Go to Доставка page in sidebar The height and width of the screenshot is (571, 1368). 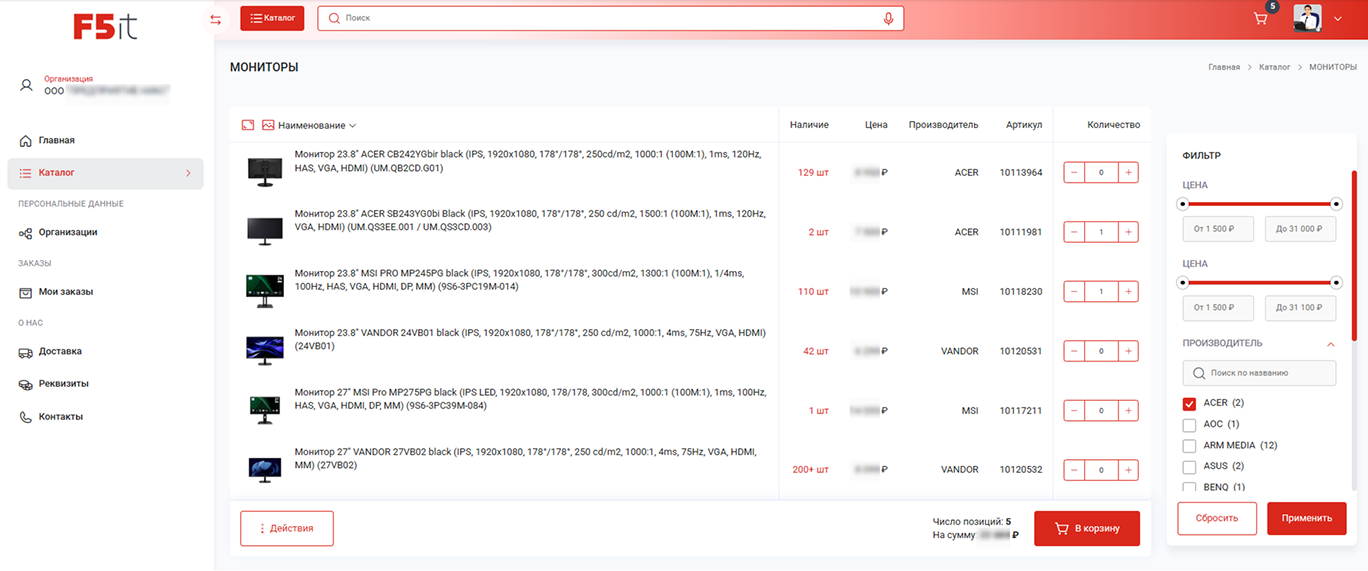[60, 352]
